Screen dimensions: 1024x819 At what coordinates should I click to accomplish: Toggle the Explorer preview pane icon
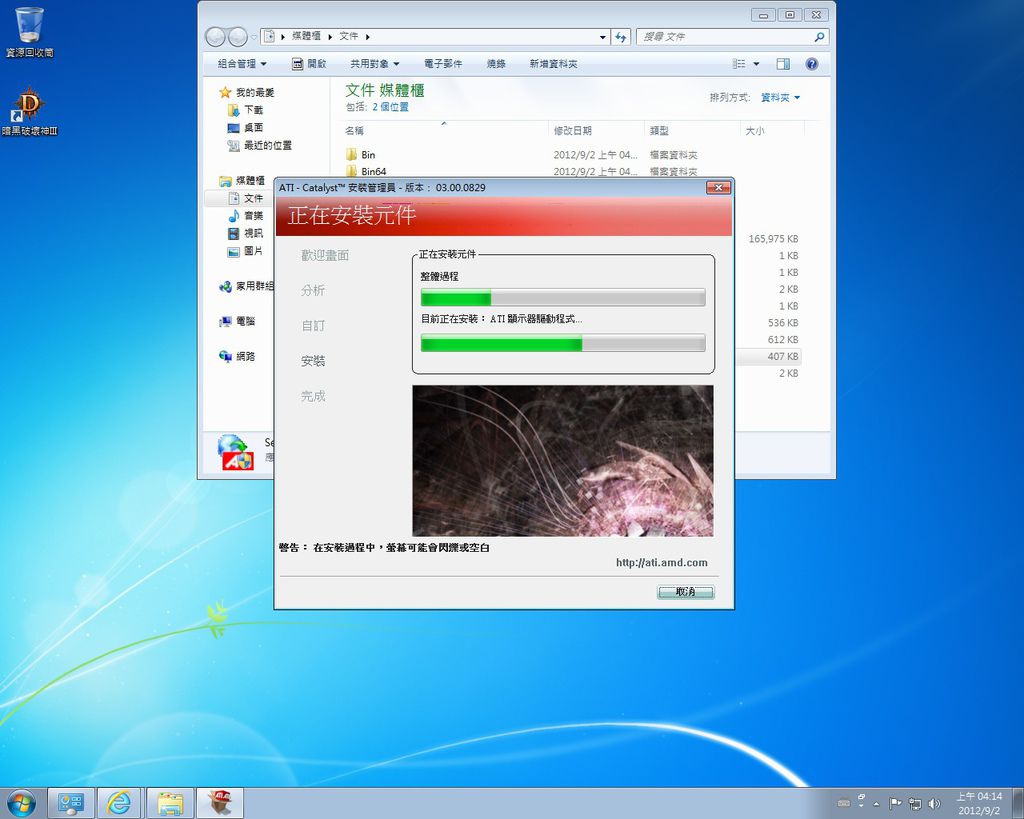783,64
